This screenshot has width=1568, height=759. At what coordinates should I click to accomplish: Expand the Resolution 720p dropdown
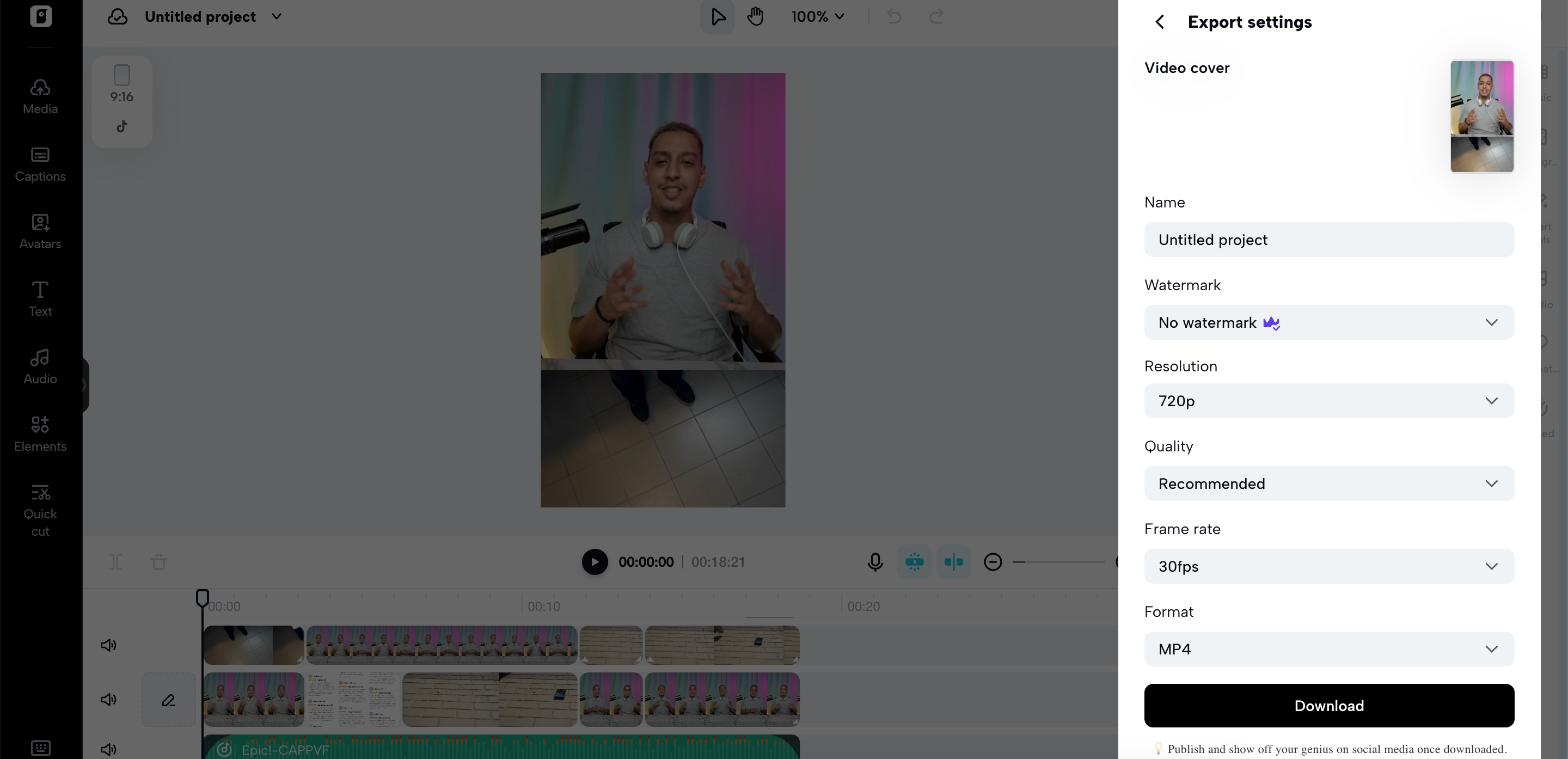[x=1329, y=401]
